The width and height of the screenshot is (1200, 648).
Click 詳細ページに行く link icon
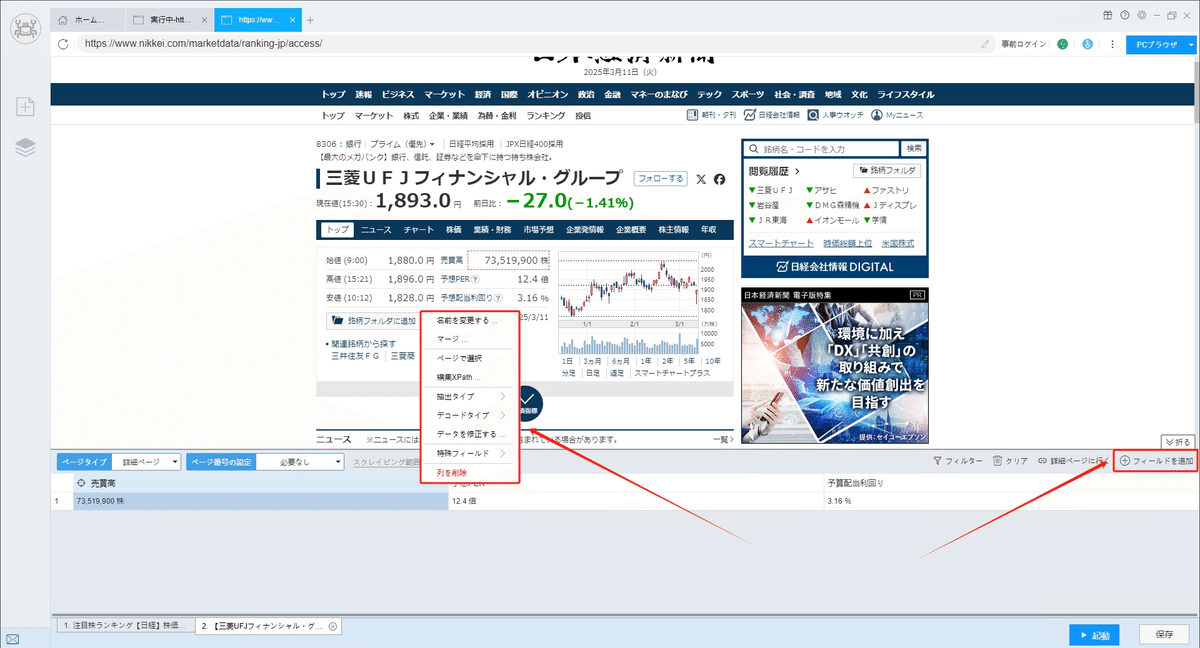(1042, 461)
